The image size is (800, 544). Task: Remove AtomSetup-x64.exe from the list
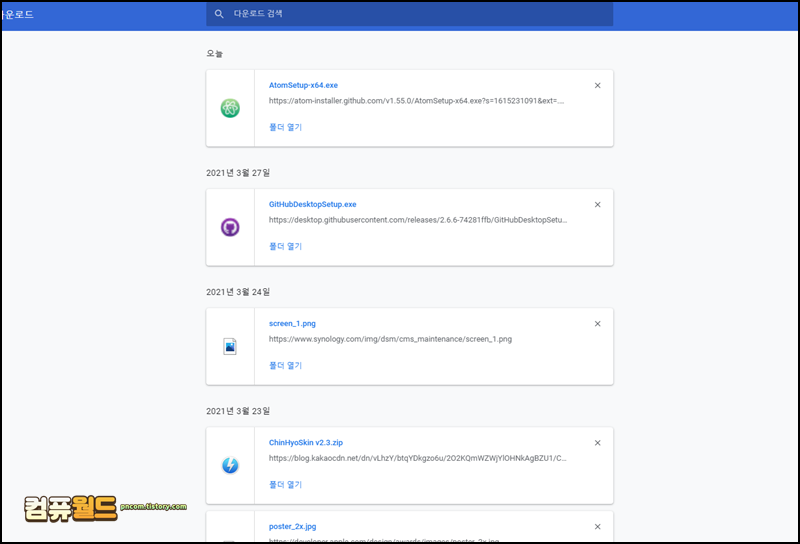(x=597, y=86)
